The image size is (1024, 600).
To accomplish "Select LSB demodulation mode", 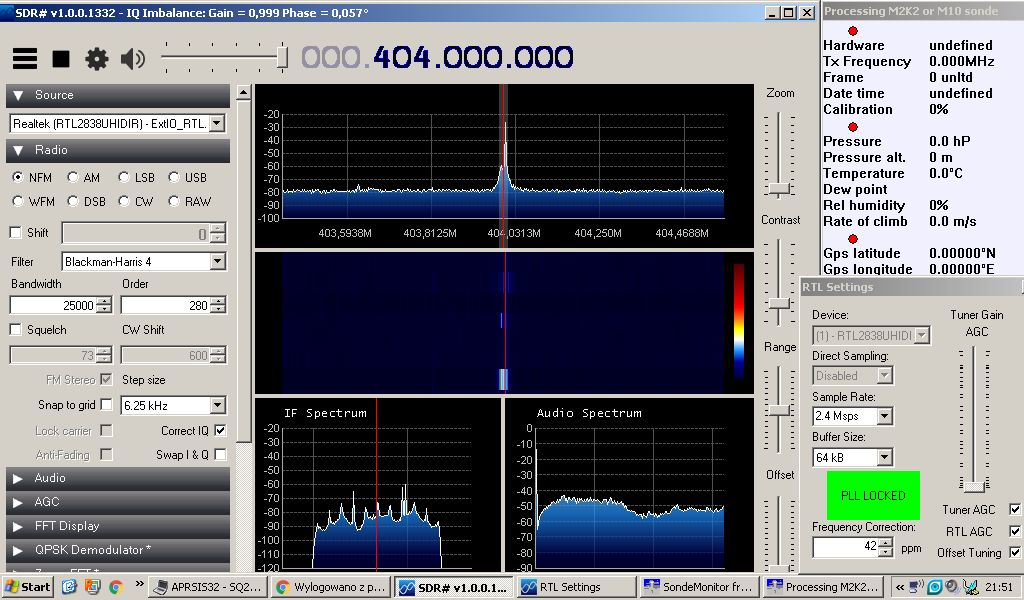I will point(123,177).
